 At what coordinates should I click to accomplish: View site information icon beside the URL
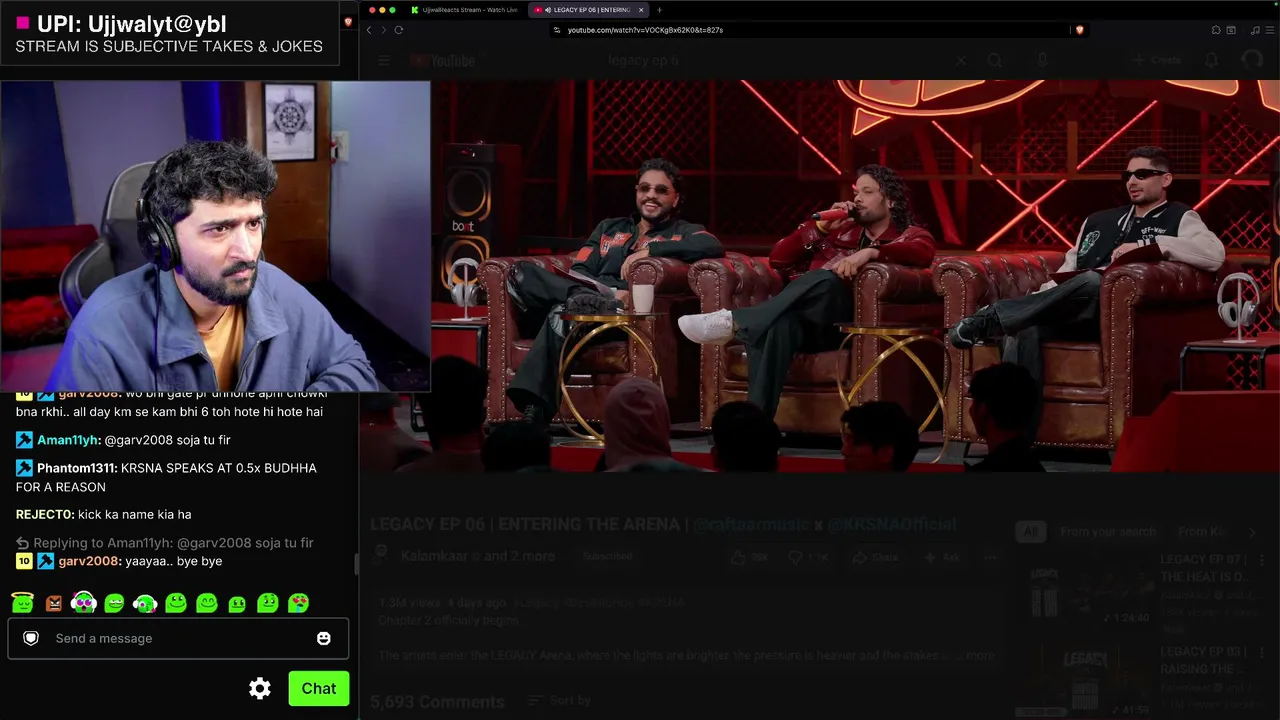558,30
